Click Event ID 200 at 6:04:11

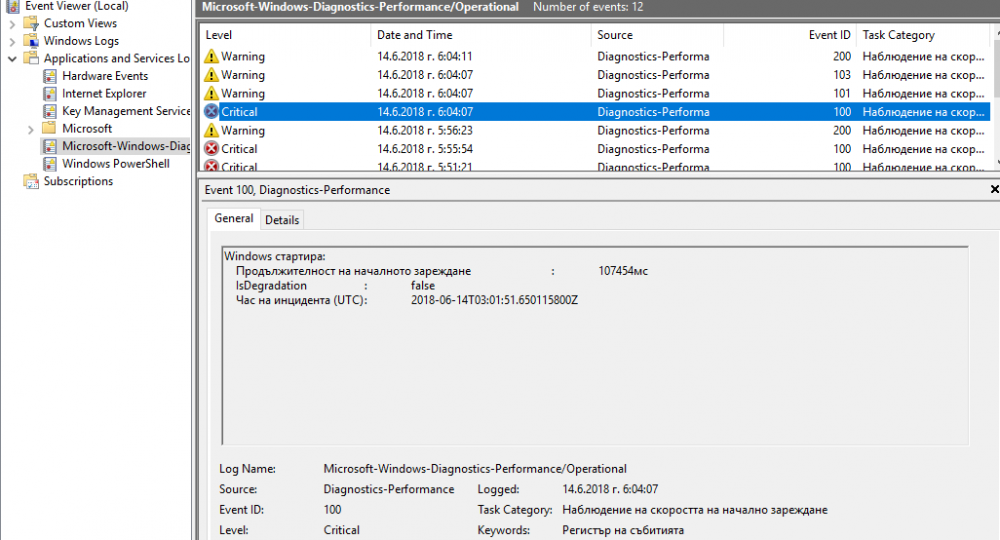841,56
